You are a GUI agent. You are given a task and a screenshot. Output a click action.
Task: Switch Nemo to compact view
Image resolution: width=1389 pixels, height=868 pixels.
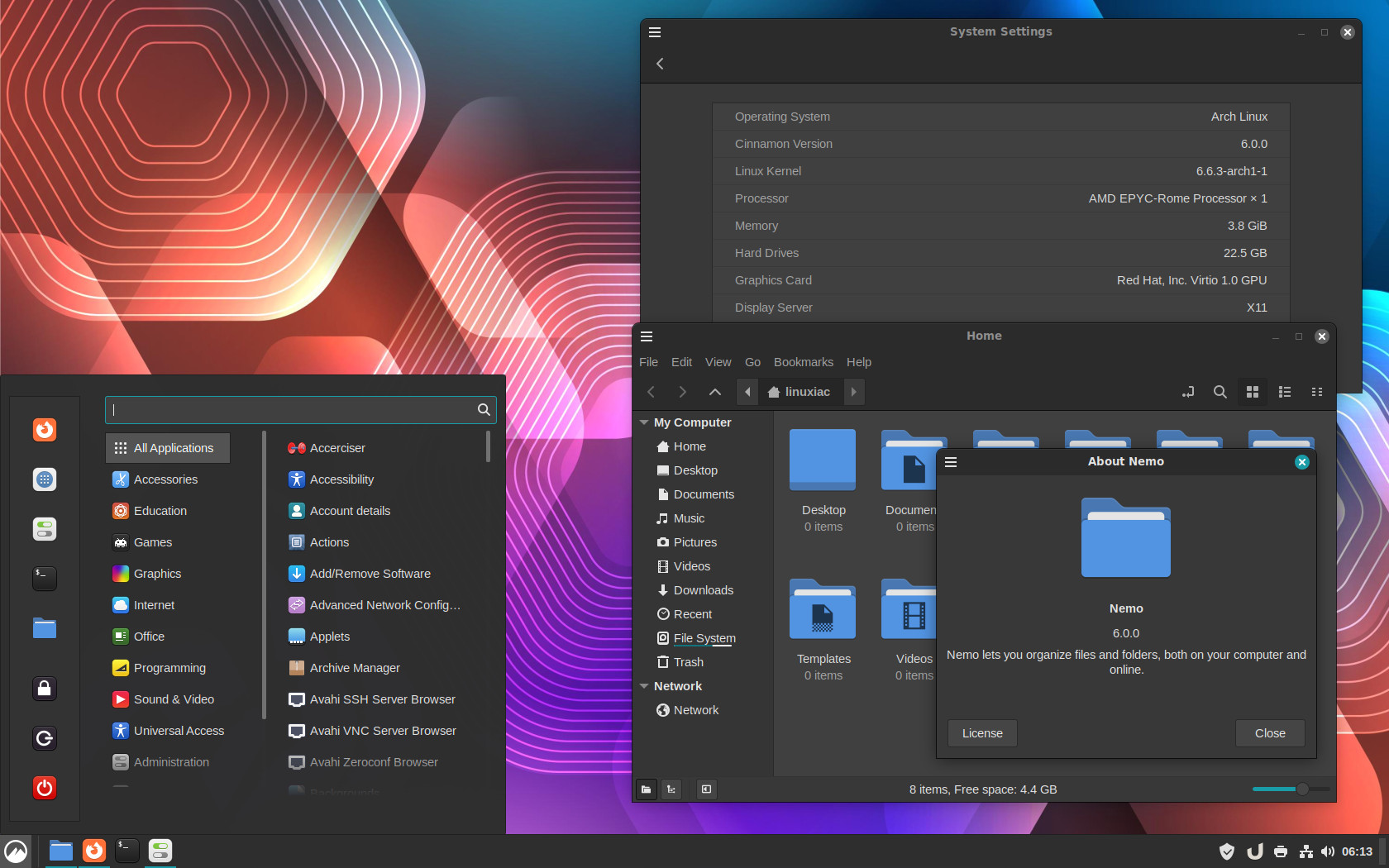pyautogui.click(x=1317, y=392)
